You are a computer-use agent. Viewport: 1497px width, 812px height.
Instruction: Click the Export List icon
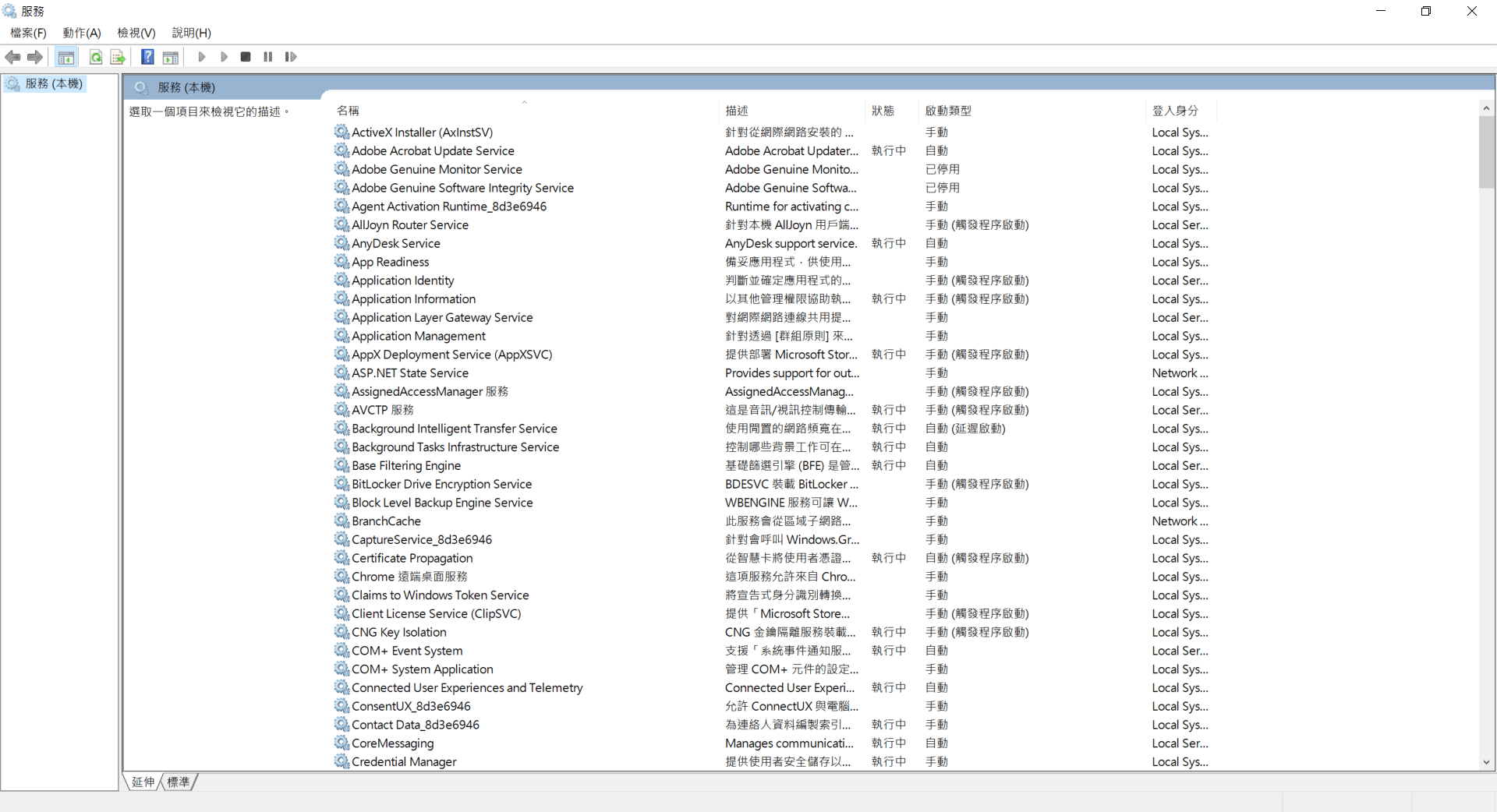click(118, 57)
